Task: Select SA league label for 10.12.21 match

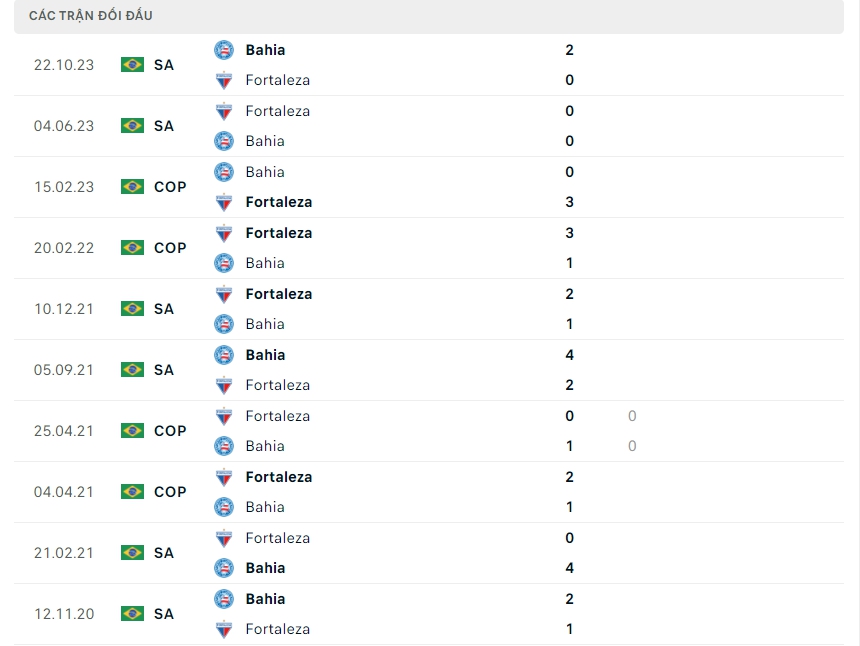Action: click(164, 309)
